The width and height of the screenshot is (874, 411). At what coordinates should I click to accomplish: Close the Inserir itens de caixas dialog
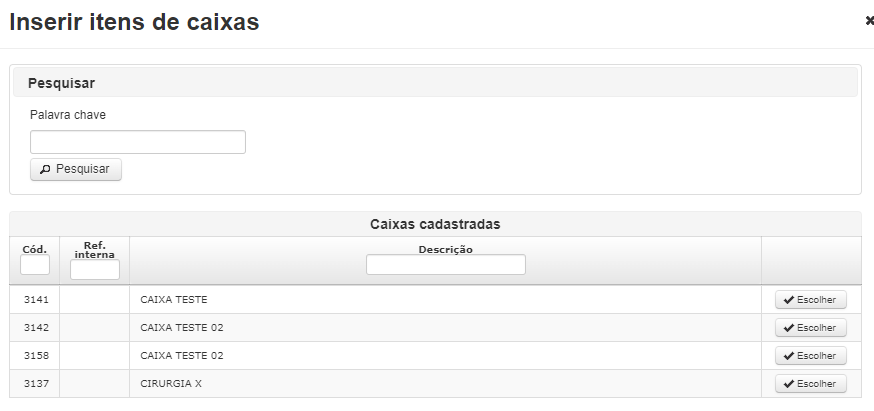(x=870, y=22)
